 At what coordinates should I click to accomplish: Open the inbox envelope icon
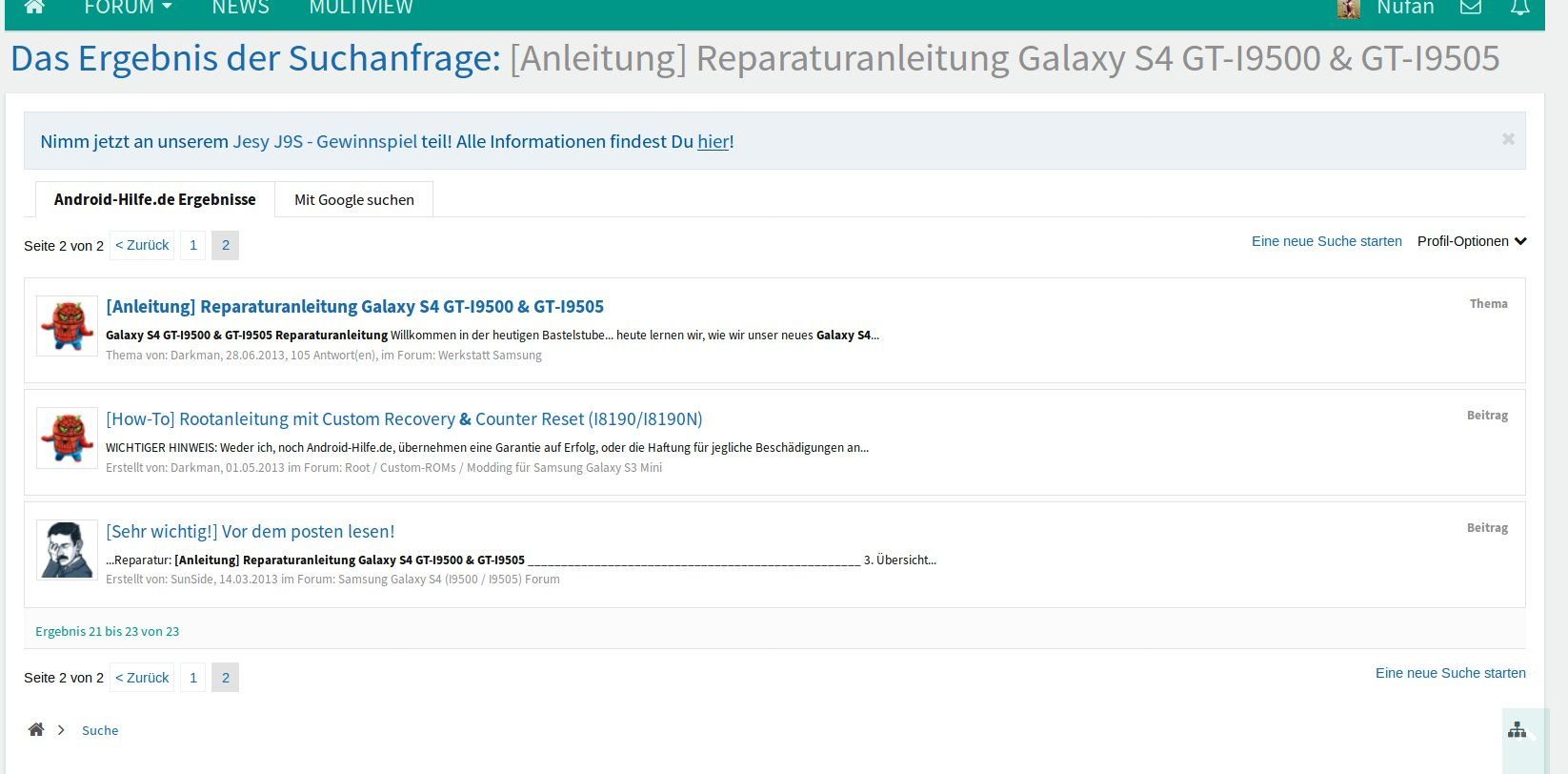(1471, 8)
